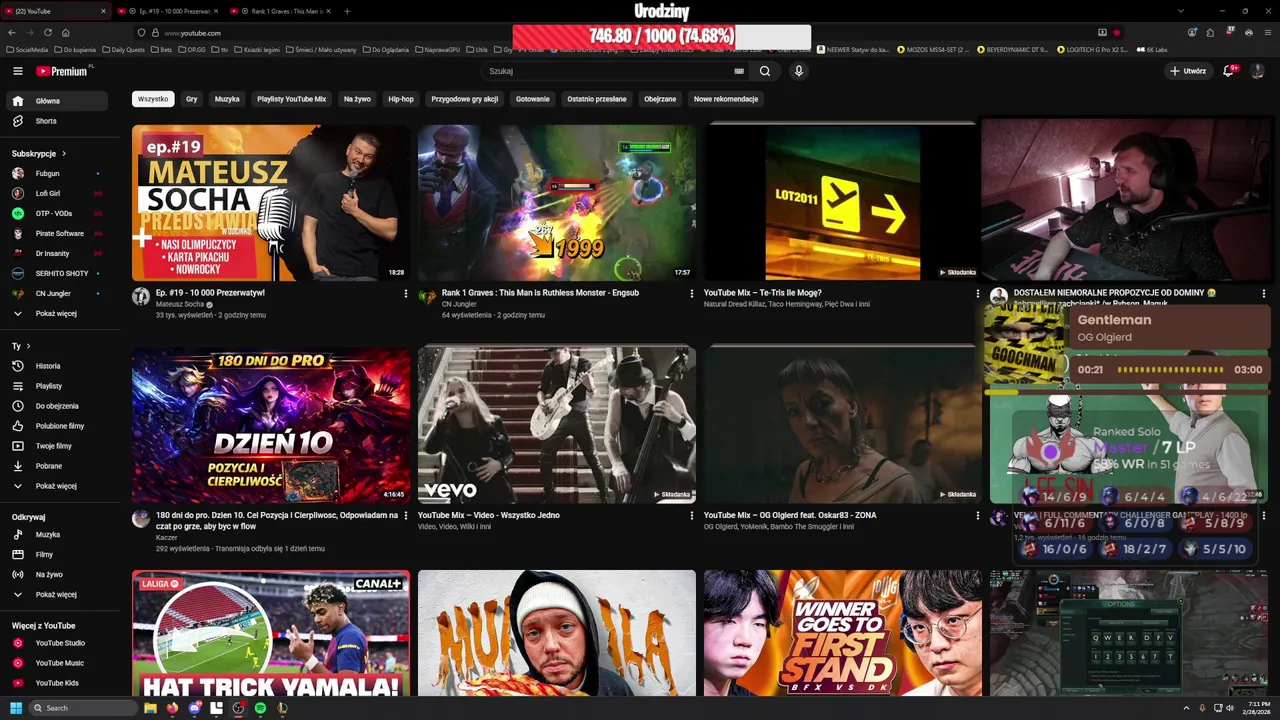The width and height of the screenshot is (1280, 720).
Task: Launch YouTube Music from sidebar
Action: 58,663
